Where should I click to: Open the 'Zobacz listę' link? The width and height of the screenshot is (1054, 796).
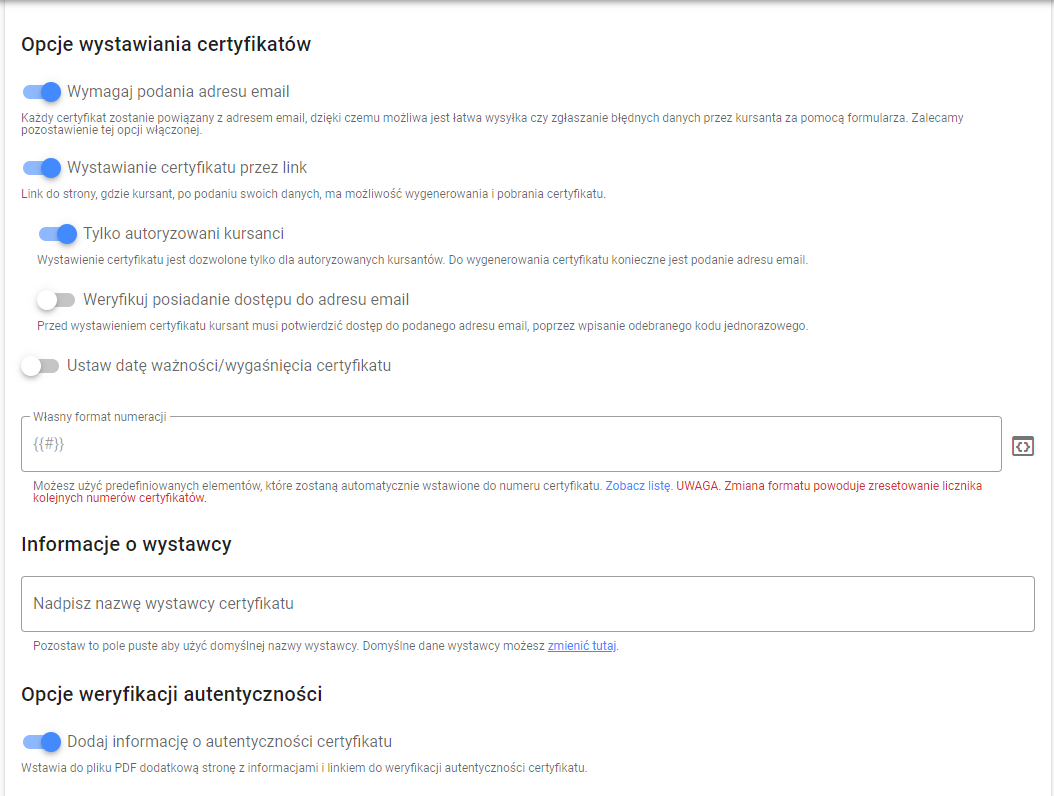[x=638, y=485]
